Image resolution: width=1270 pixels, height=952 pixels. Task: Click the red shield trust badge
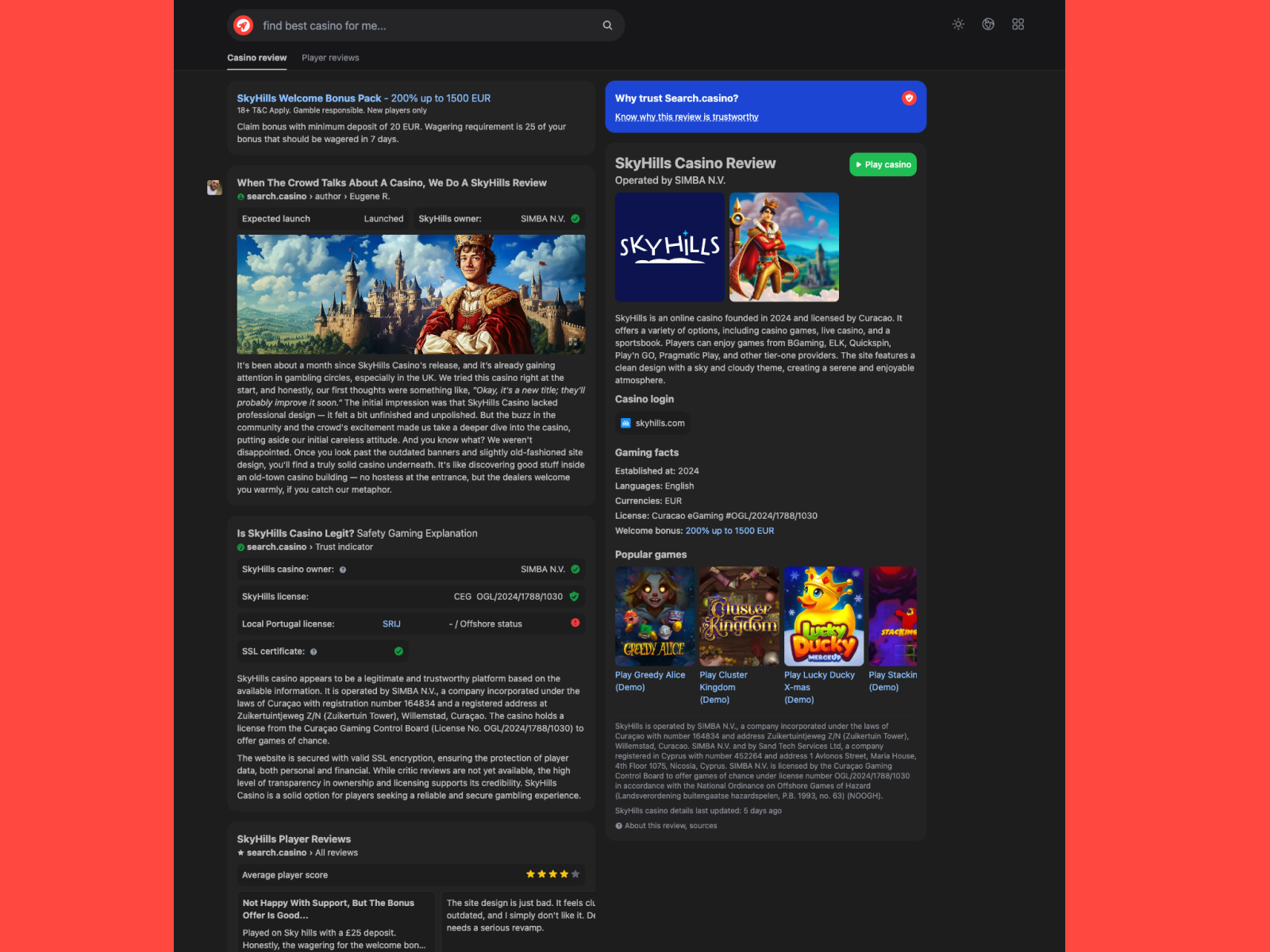point(909,98)
